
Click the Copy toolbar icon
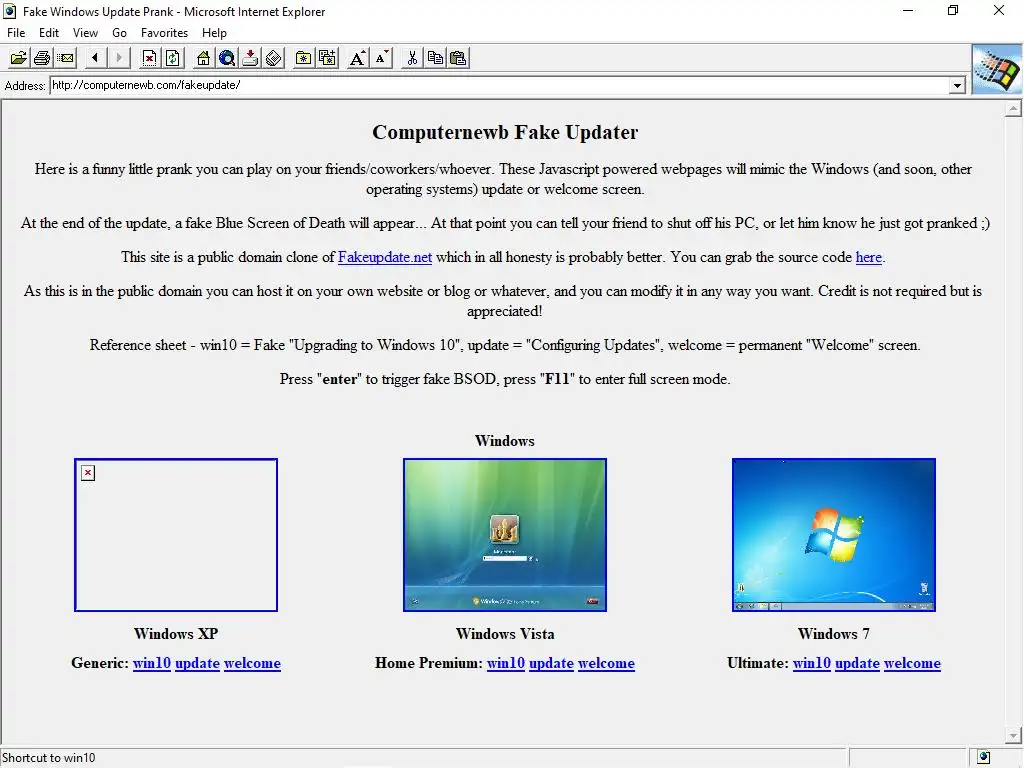(435, 58)
